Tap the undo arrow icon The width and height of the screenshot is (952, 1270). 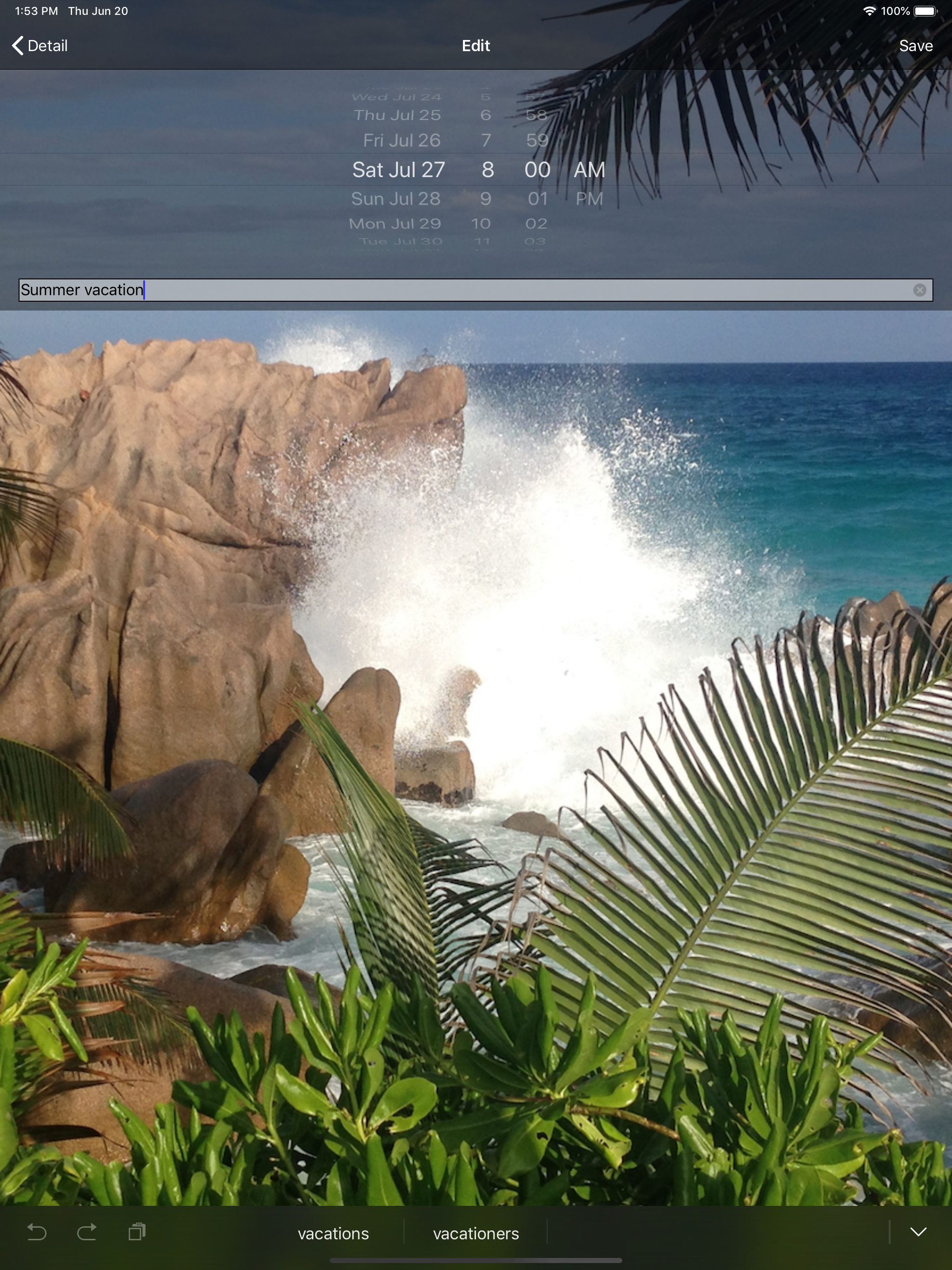click(x=37, y=1232)
